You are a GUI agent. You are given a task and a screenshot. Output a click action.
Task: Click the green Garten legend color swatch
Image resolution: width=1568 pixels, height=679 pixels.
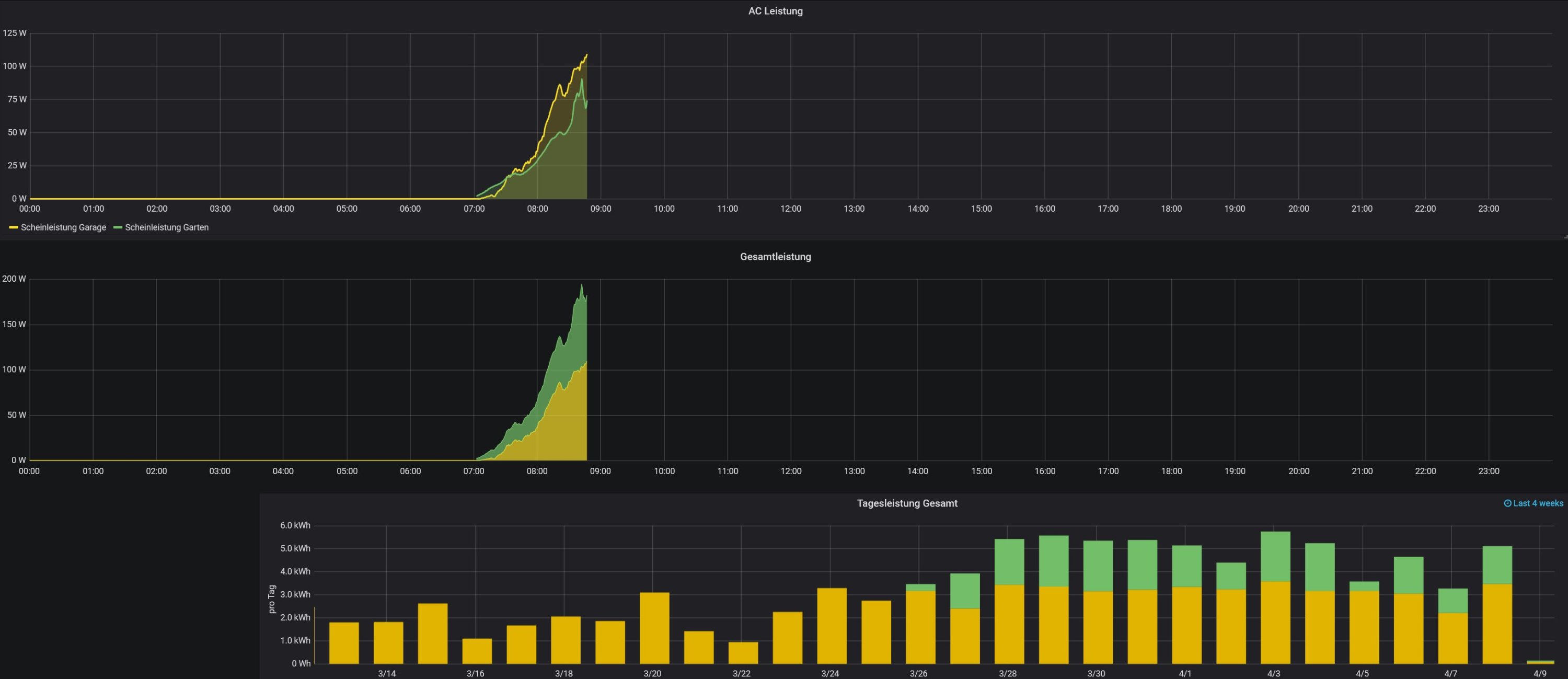(x=118, y=228)
